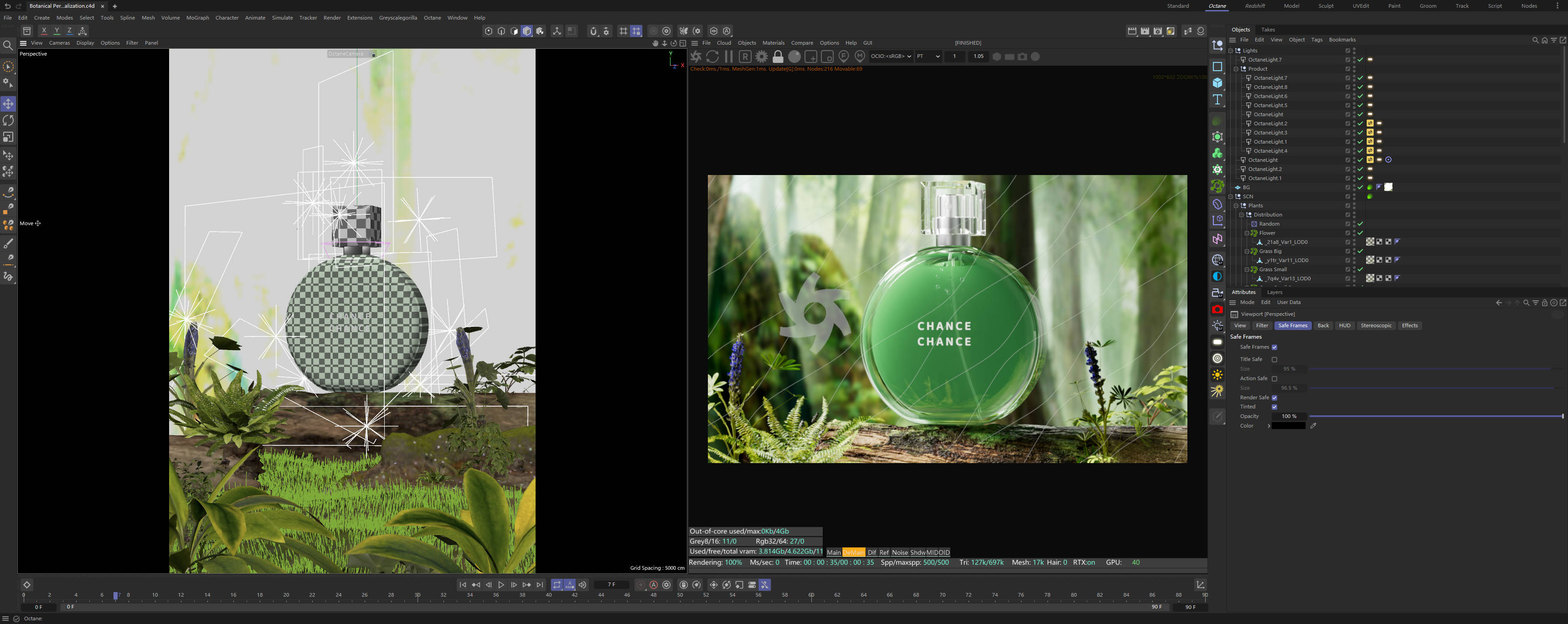Toggle Octane render region R icon
This screenshot has width=1568, height=624.
745,57
